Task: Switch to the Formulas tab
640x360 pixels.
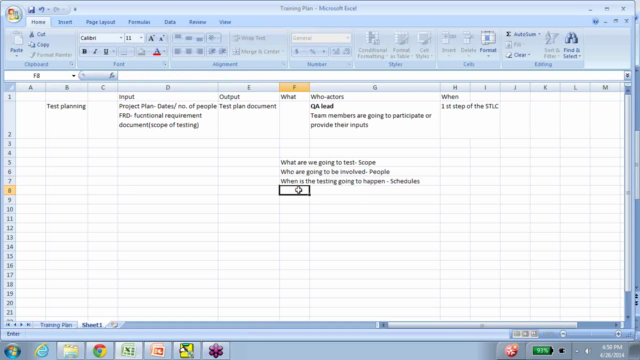Action: click(139, 22)
